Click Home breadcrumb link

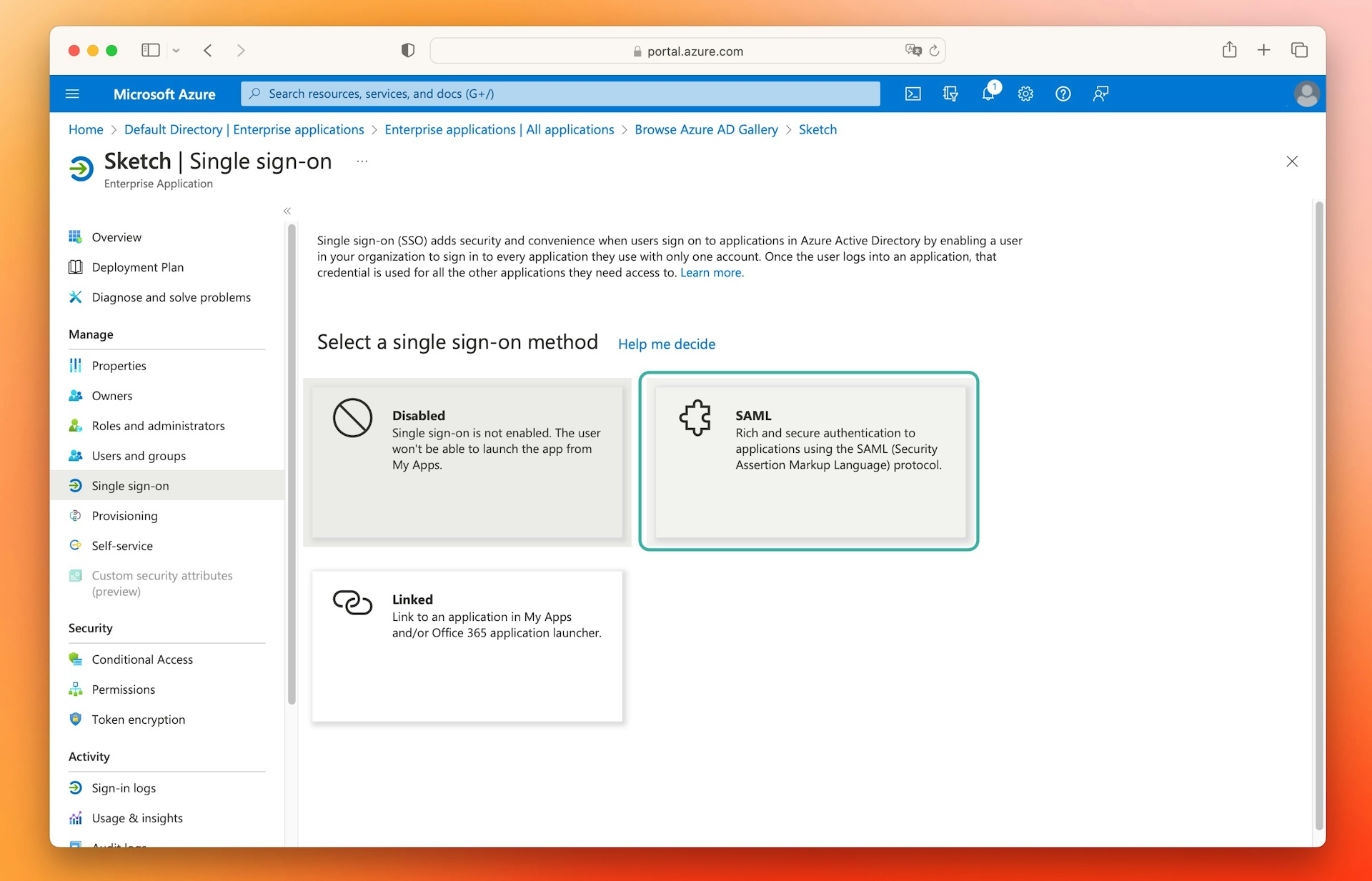86,129
